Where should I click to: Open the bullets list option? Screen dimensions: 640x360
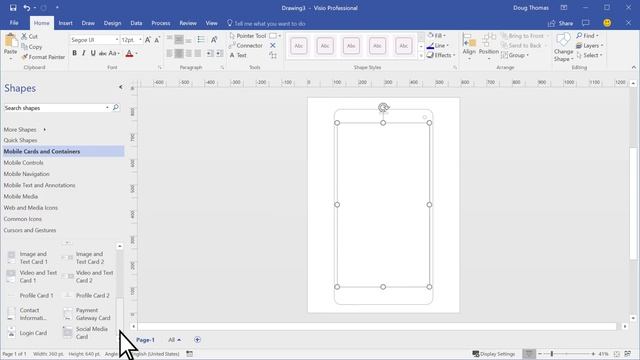point(201,39)
